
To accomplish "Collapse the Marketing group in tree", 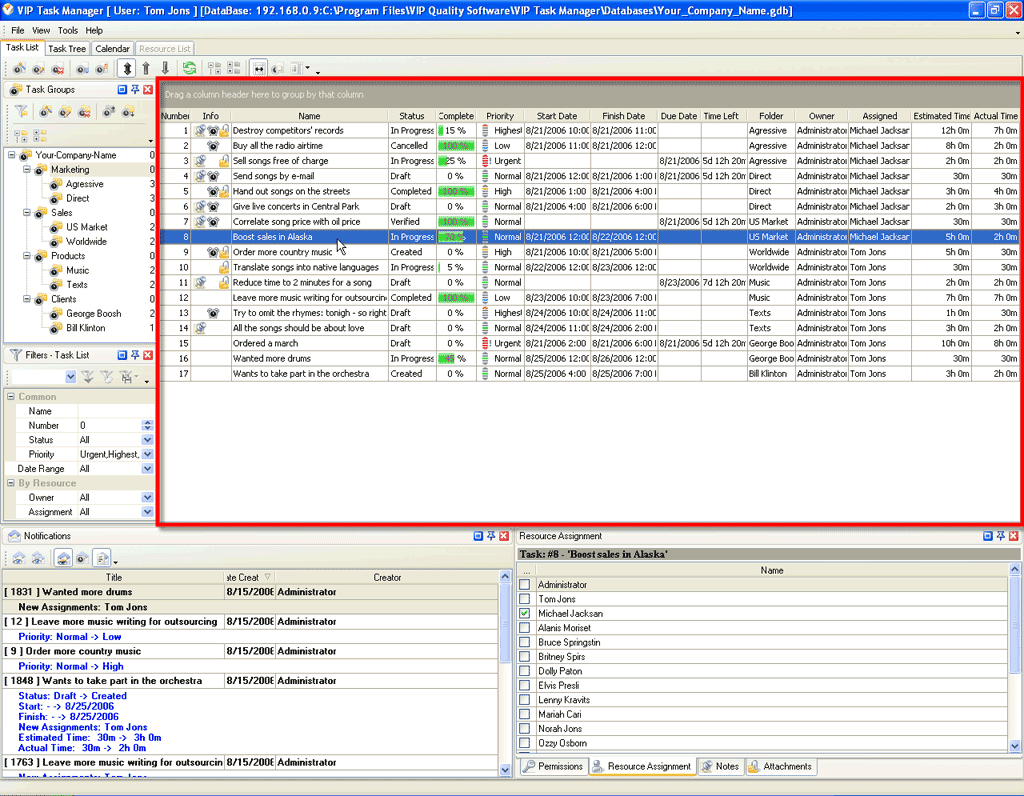I will pyautogui.click(x=27, y=170).
